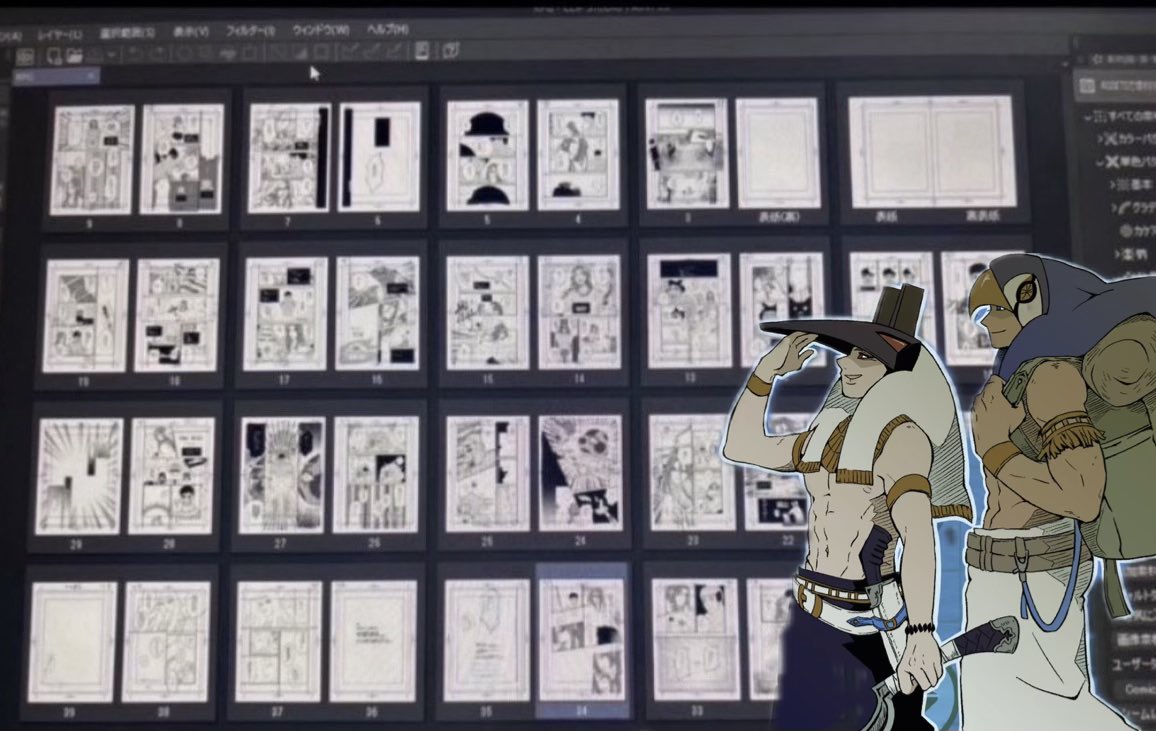Select page 13 thumbnail

[x=689, y=310]
